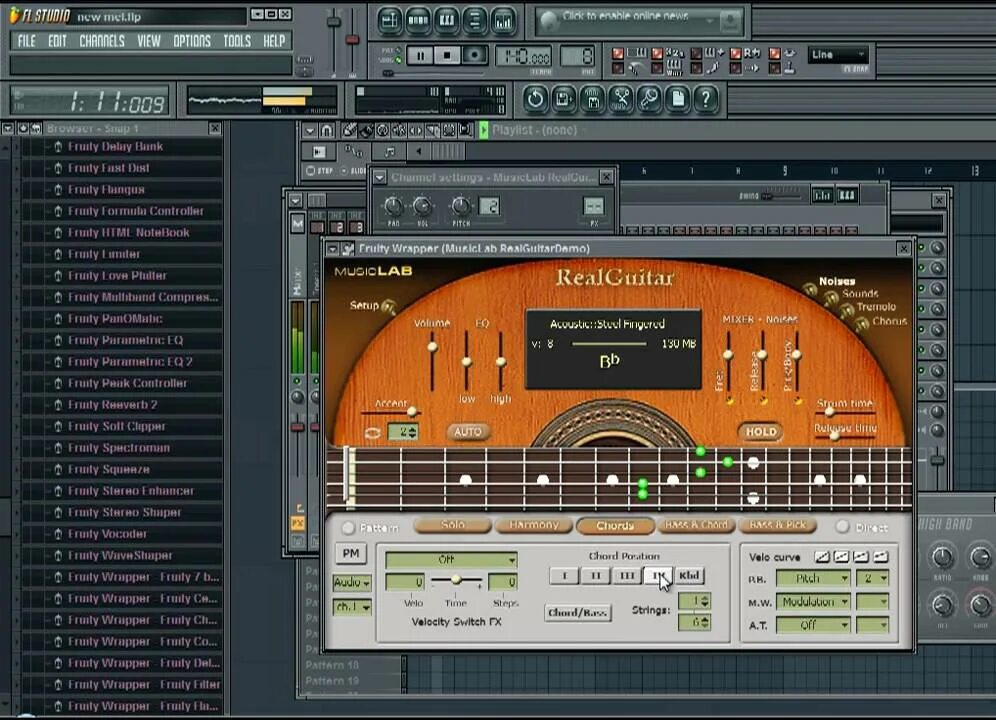Click the PM button in RealGuitar
Image resolution: width=996 pixels, height=720 pixels.
coord(351,554)
